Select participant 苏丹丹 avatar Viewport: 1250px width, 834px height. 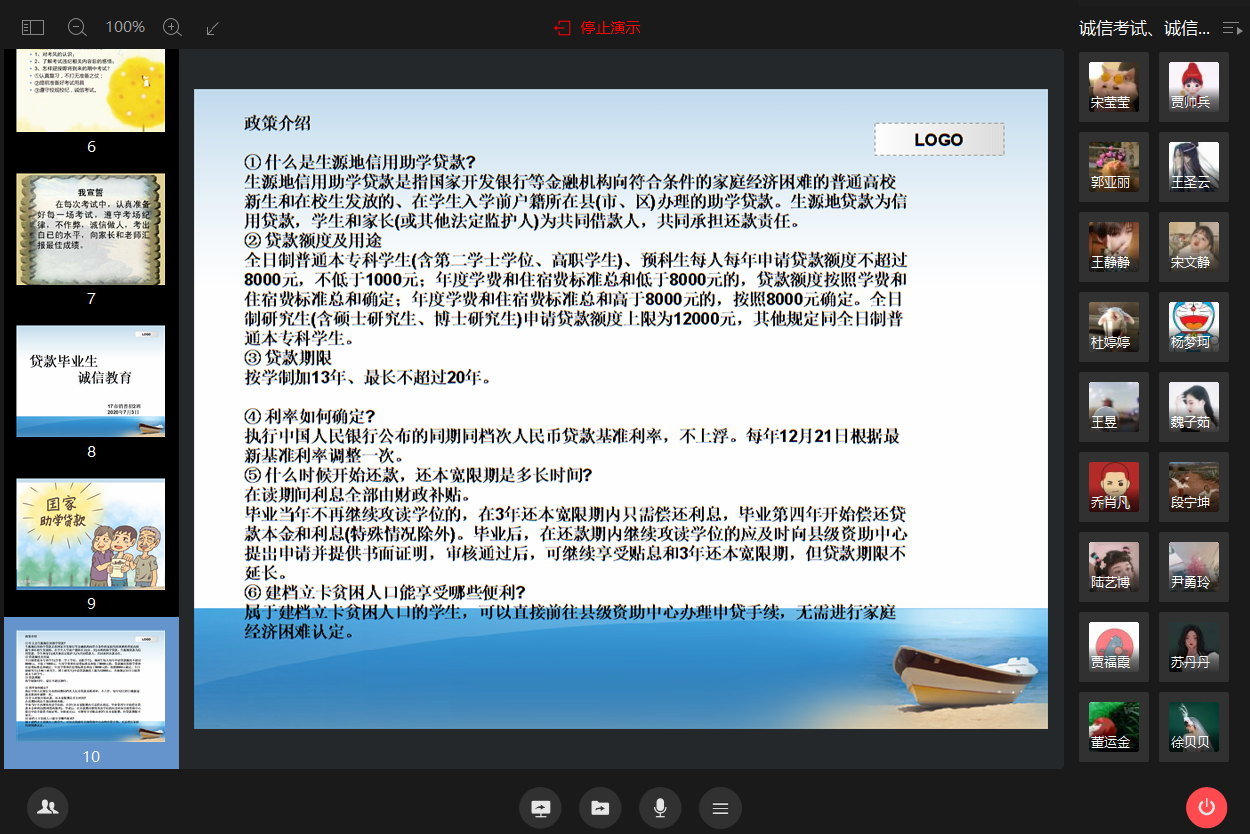(1194, 647)
